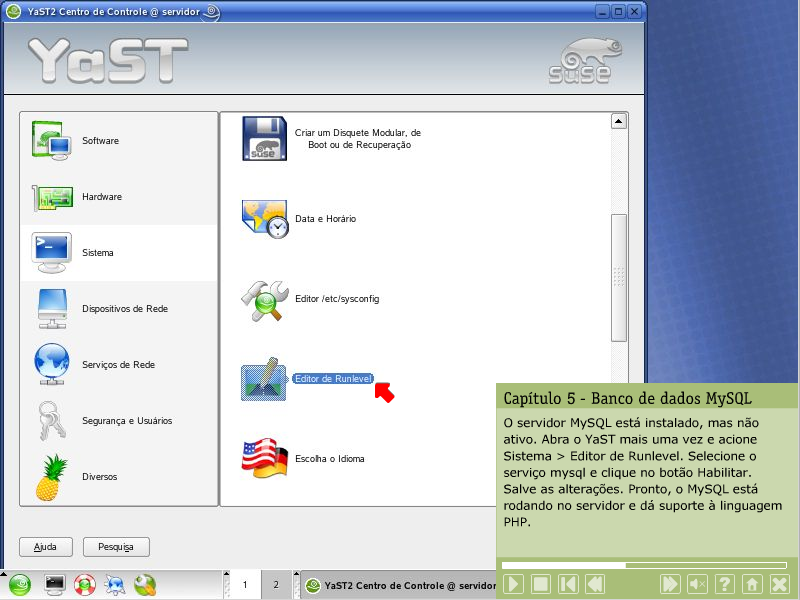Click the Pesquisa button
The width and height of the screenshot is (800, 600).
(x=116, y=547)
